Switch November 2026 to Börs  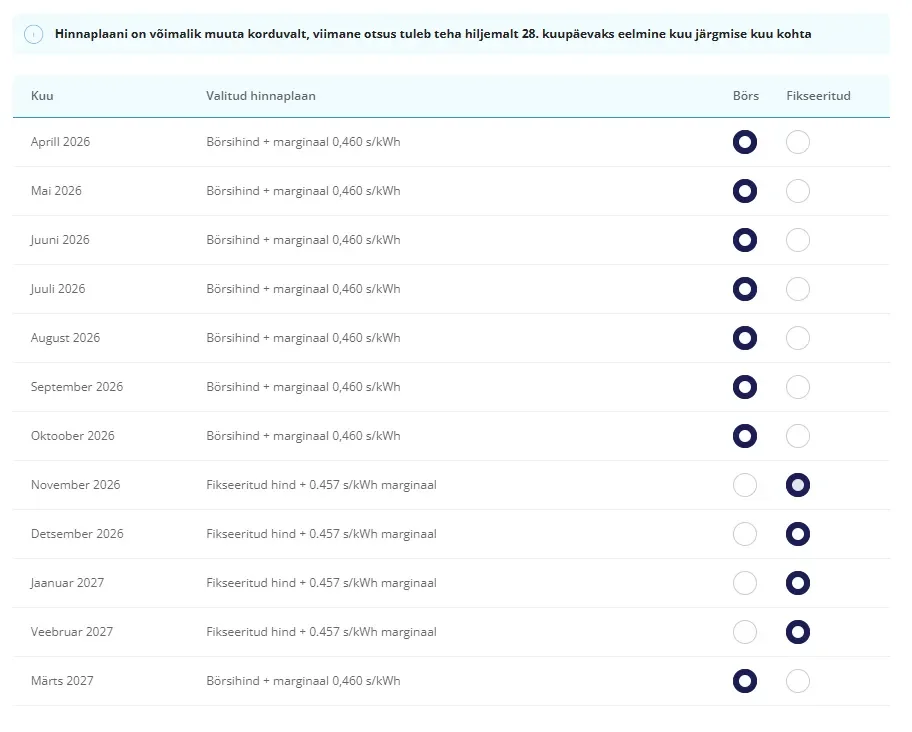[744, 485]
